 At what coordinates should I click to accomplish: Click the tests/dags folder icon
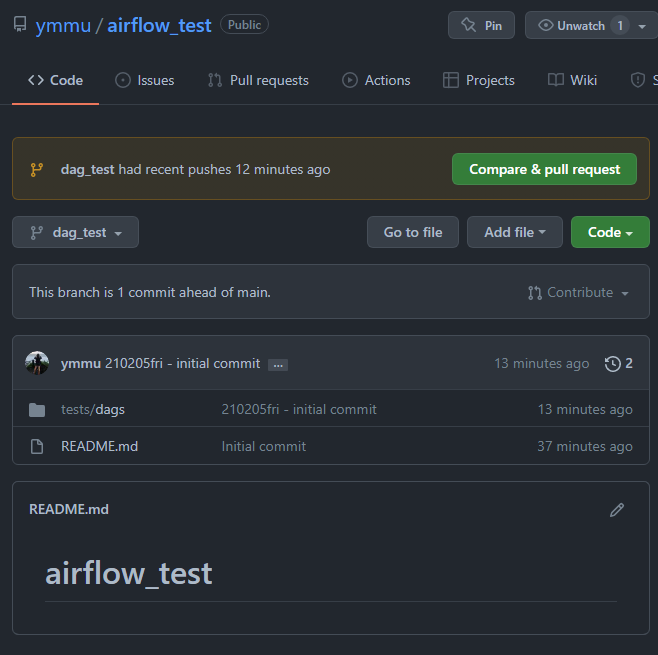click(37, 410)
